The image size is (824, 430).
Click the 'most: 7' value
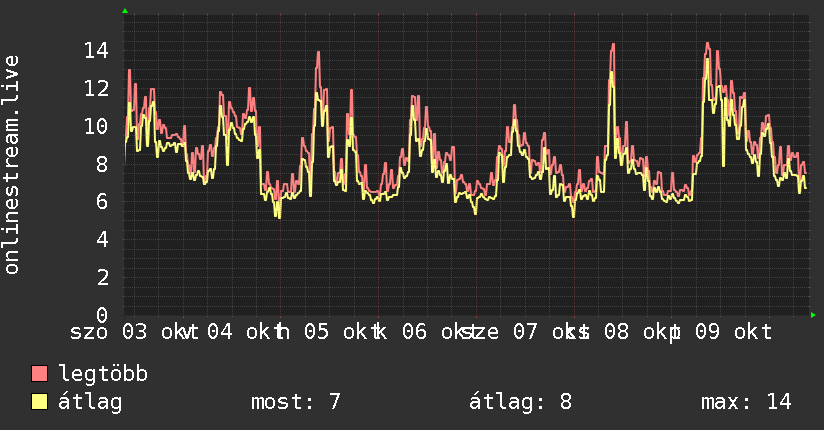[x=296, y=402]
